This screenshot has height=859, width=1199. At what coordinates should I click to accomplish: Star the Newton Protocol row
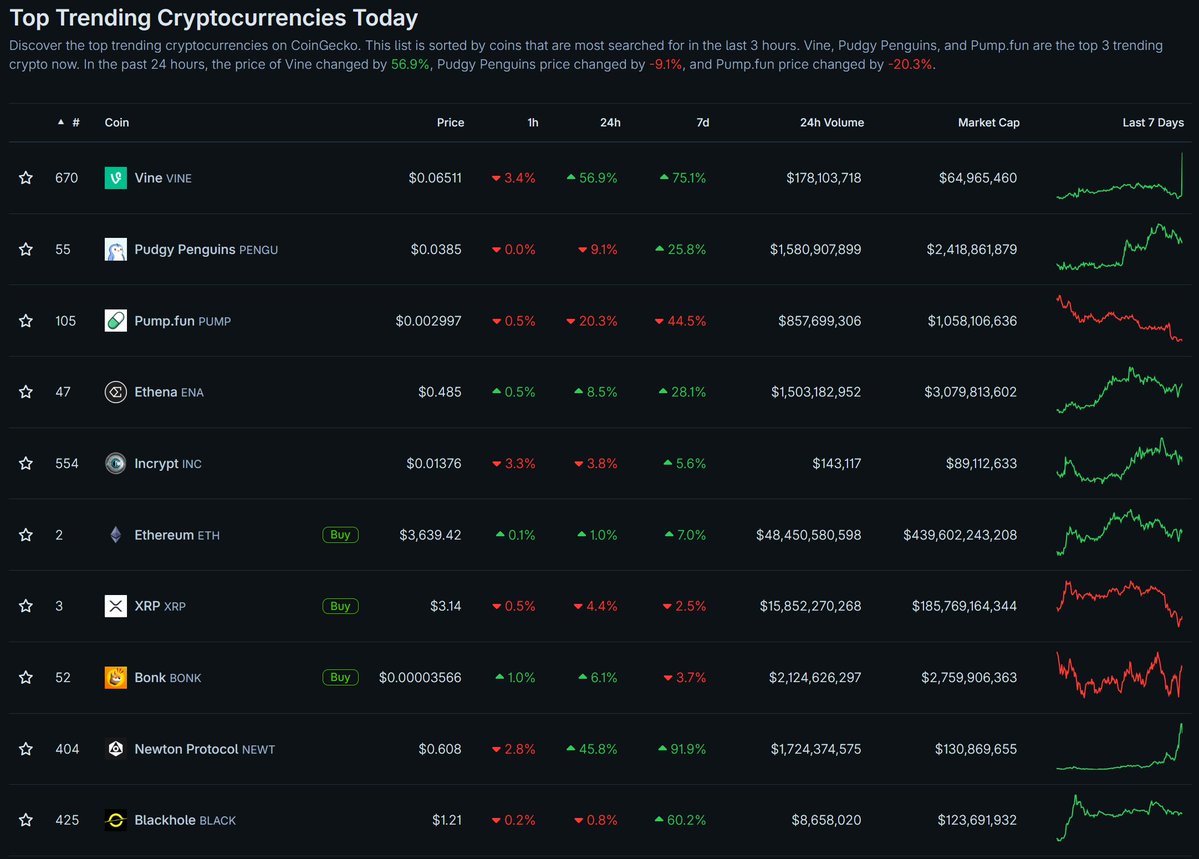point(26,749)
